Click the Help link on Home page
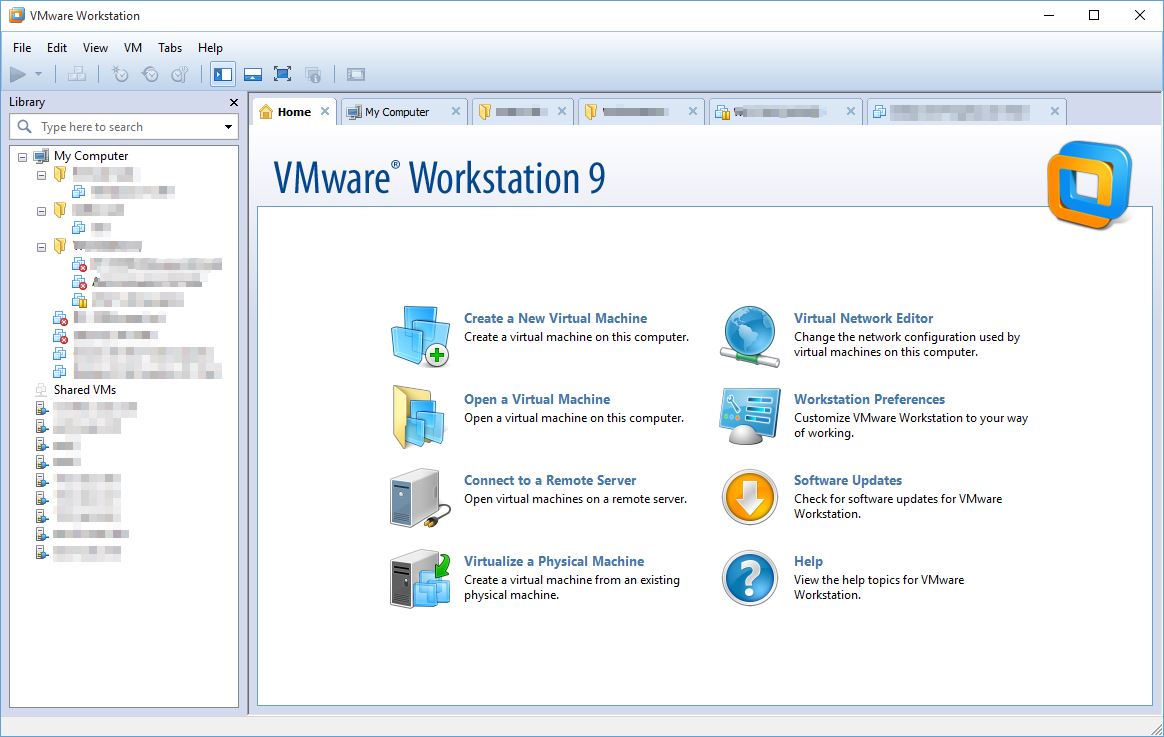 808,561
